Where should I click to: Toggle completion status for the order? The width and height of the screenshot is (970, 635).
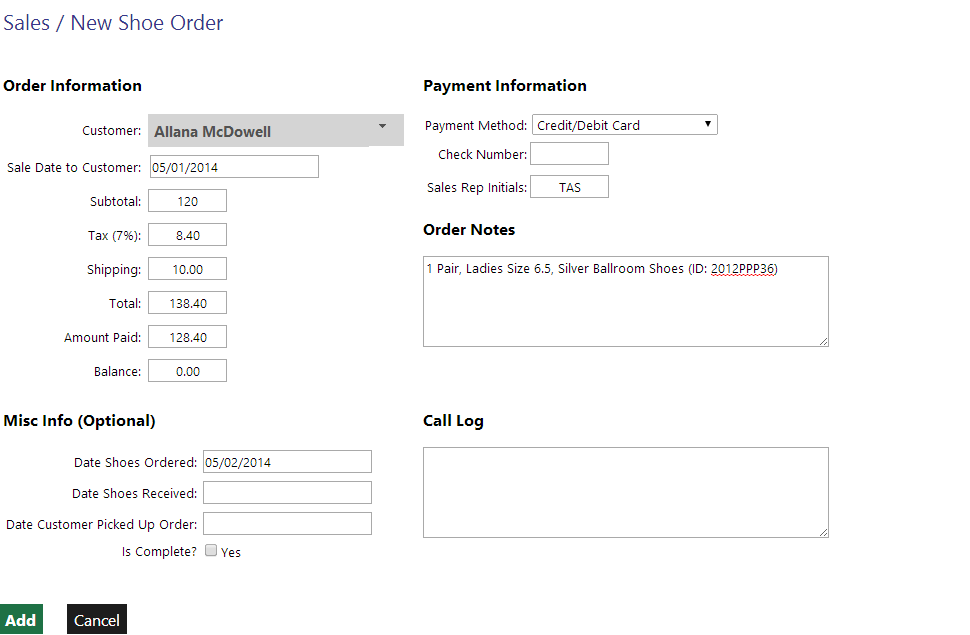[x=210, y=550]
